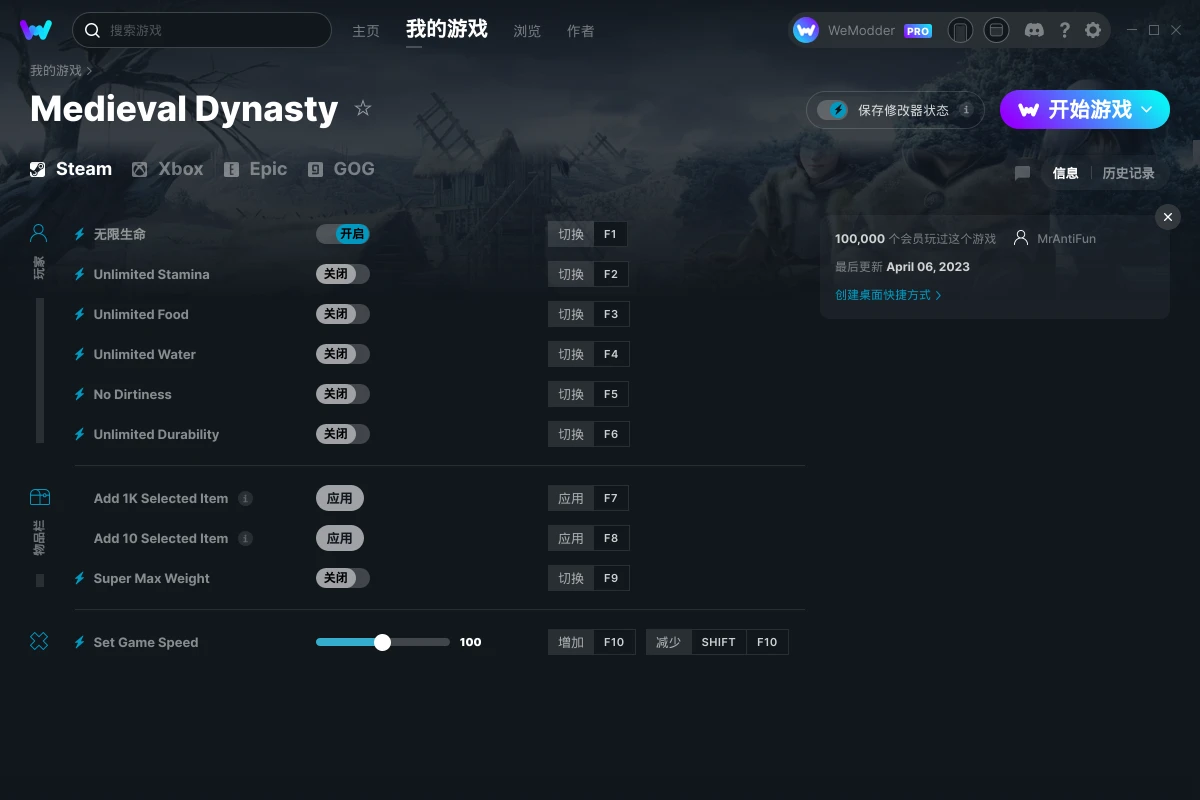Open settings with the gear icon

[1093, 30]
